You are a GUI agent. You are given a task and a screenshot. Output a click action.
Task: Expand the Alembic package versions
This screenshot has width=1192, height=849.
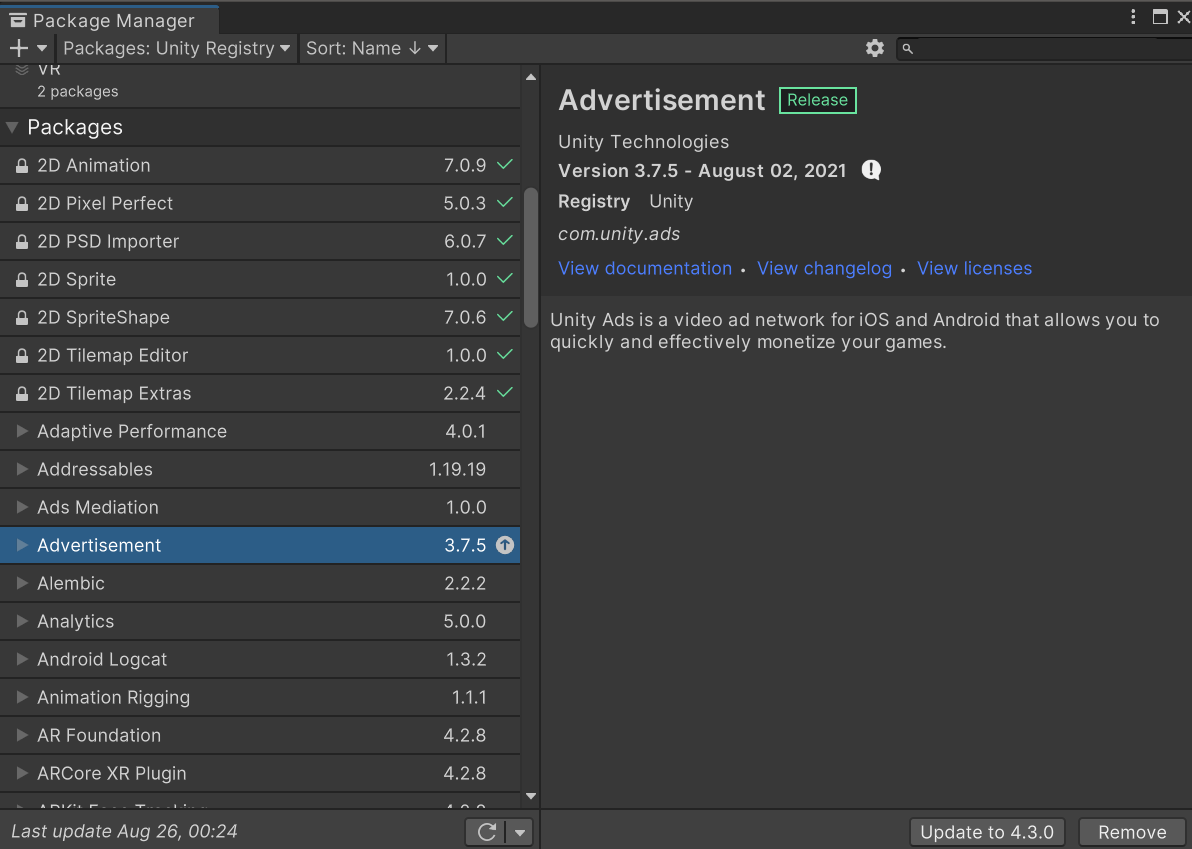pos(22,583)
